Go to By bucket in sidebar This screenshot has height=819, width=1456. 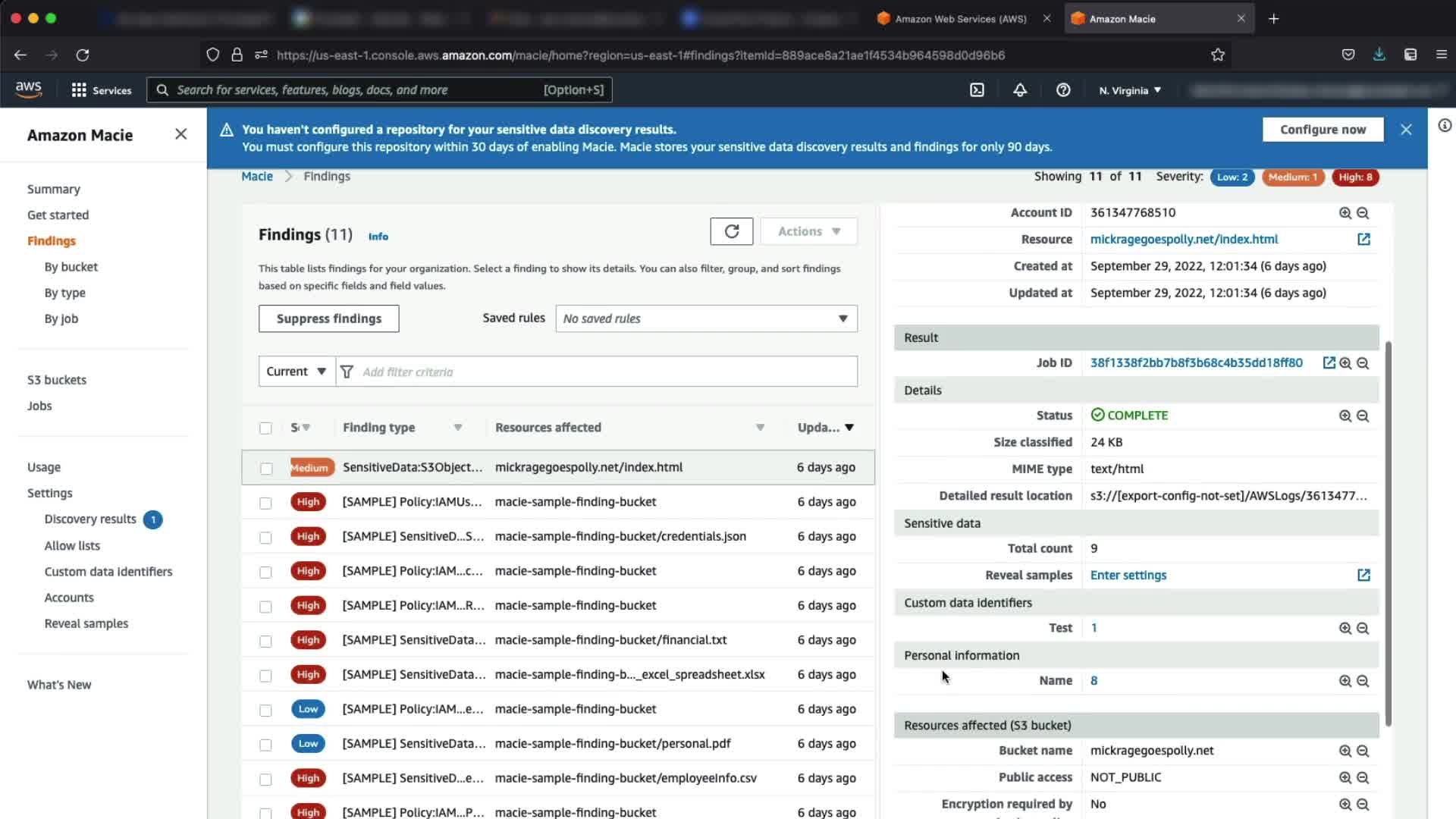coord(71,267)
